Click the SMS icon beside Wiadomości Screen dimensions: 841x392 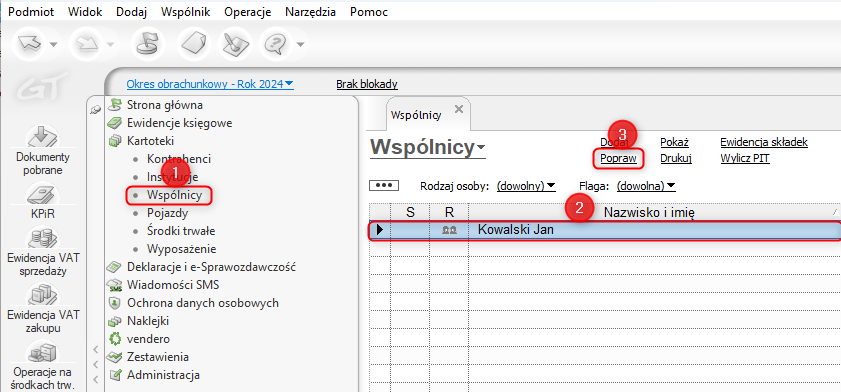click(114, 285)
